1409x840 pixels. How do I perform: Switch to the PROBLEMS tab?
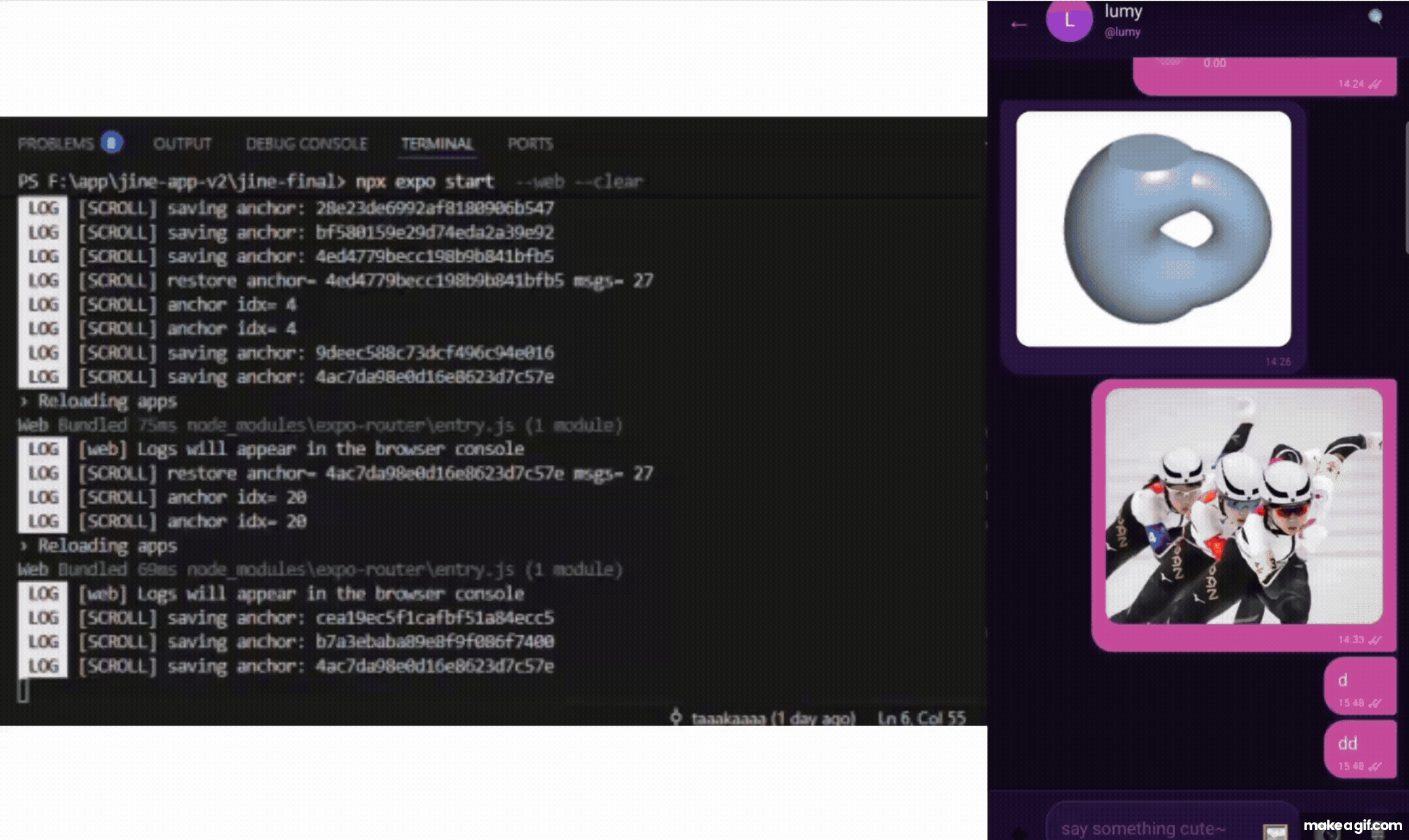click(56, 144)
